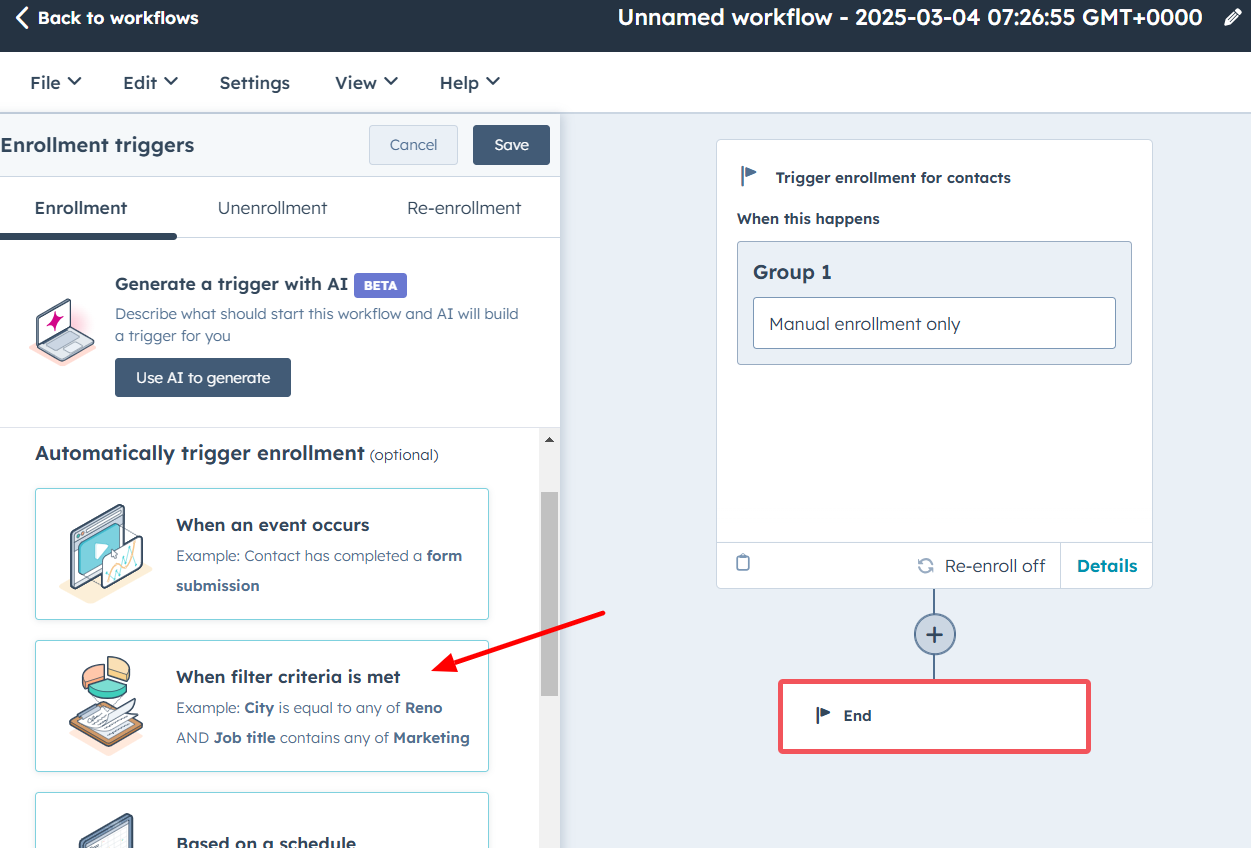Viewport: 1251px width, 848px height.
Task: Select the Settings menu item
Action: click(254, 82)
